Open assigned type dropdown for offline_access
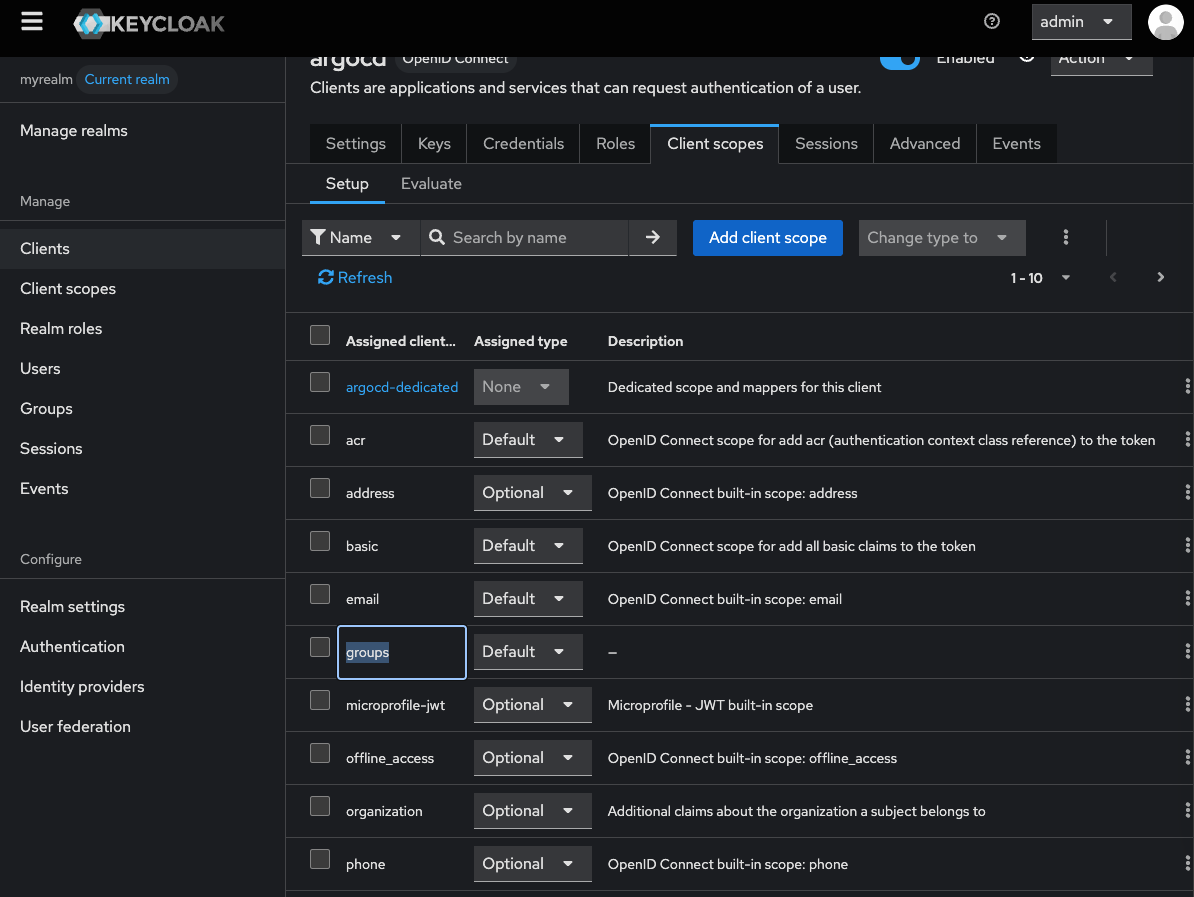This screenshot has width=1194, height=897. click(532, 758)
